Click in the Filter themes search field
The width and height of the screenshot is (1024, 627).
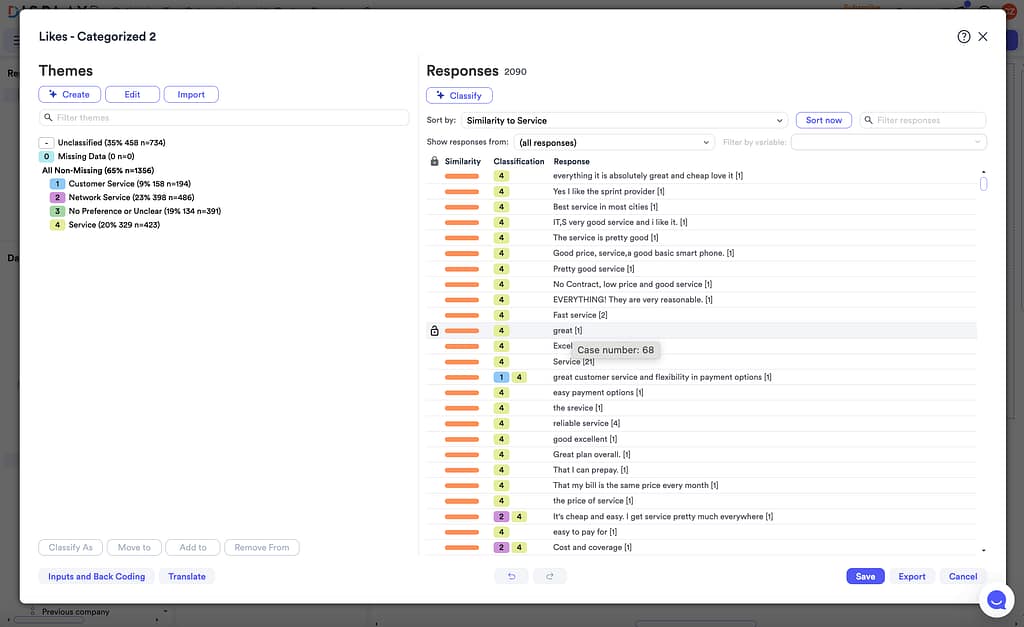[x=224, y=118]
